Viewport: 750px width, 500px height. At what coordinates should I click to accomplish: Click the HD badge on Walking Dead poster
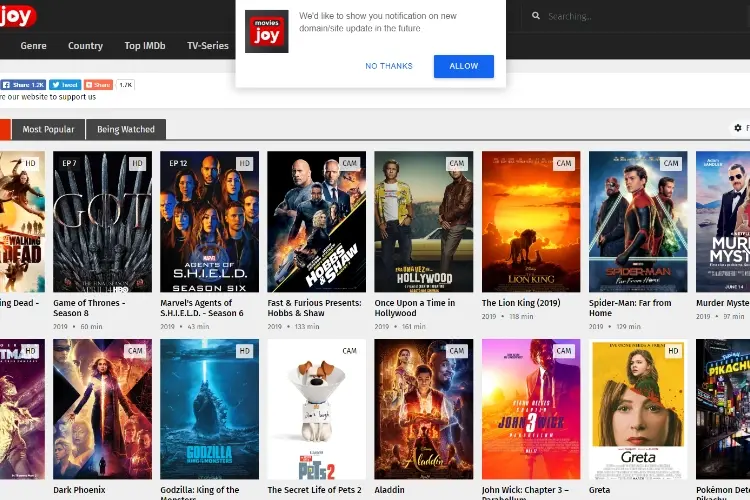click(x=30, y=163)
